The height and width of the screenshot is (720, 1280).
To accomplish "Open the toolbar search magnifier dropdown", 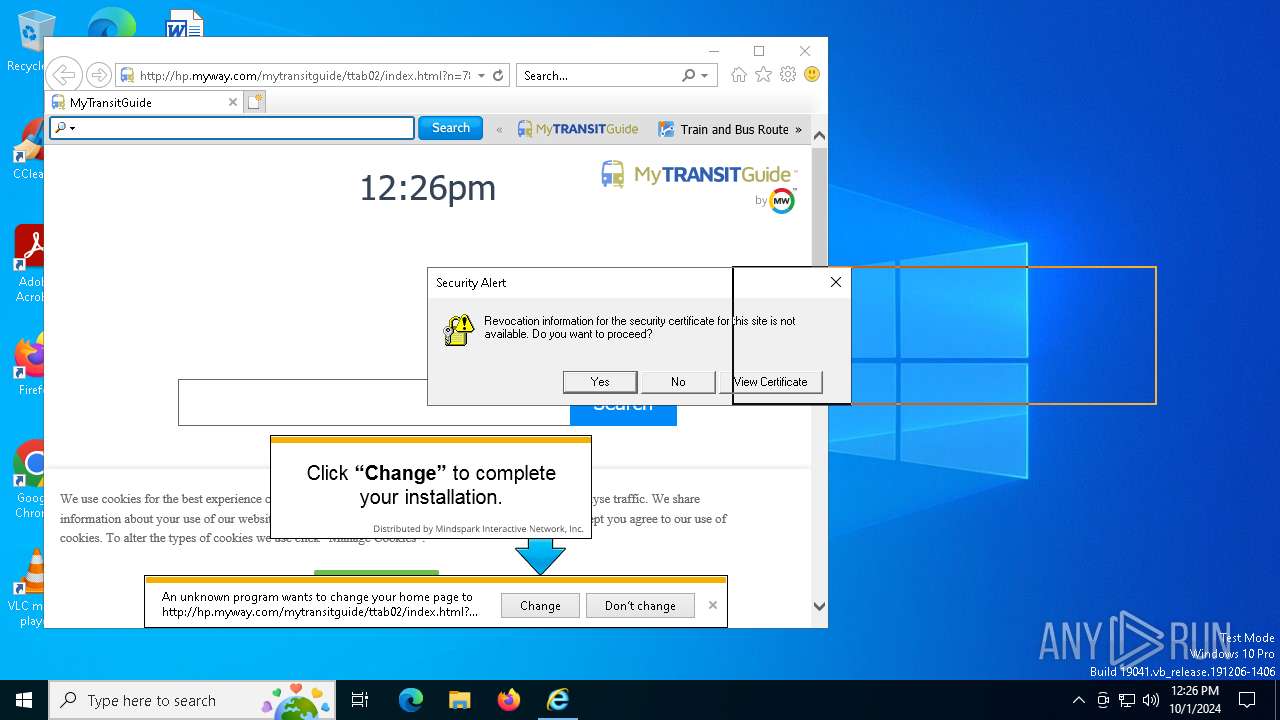I will (x=65, y=128).
